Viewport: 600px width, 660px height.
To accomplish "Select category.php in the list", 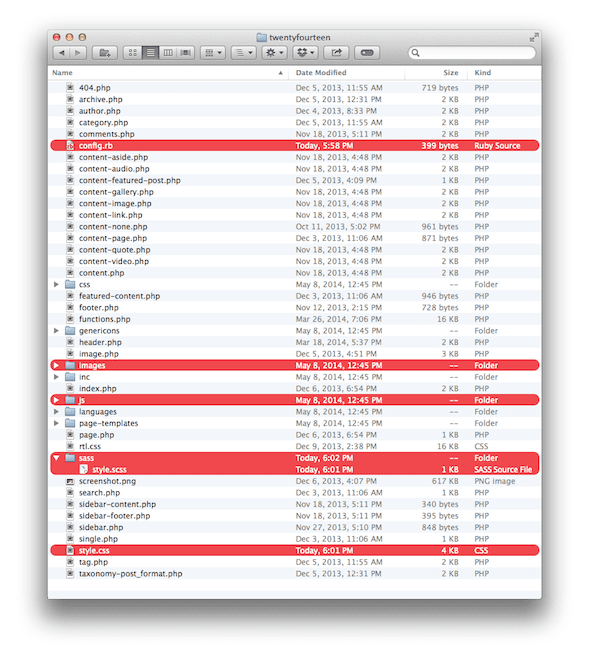I will pos(295,122).
